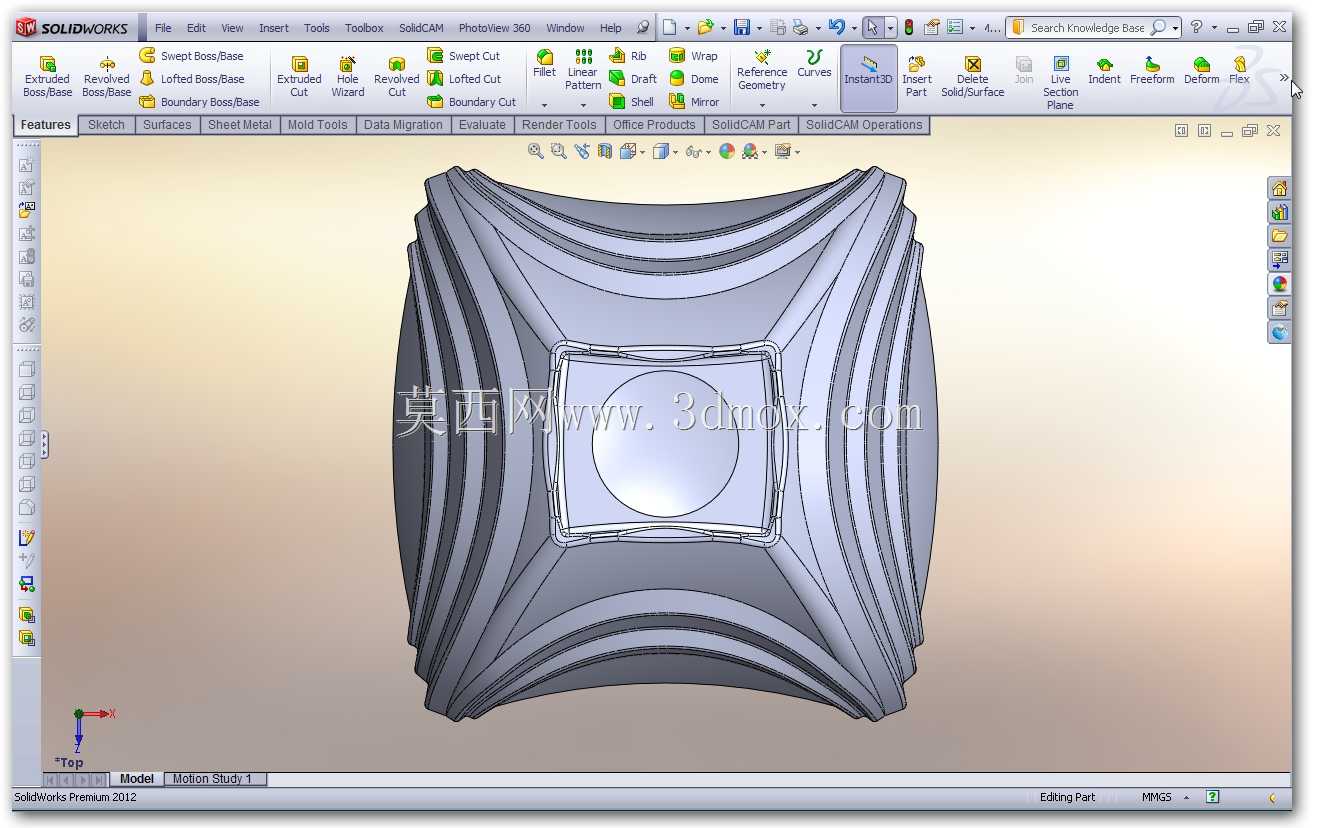The image size is (1319, 828).
Task: Select the Deform tool
Action: click(1201, 70)
